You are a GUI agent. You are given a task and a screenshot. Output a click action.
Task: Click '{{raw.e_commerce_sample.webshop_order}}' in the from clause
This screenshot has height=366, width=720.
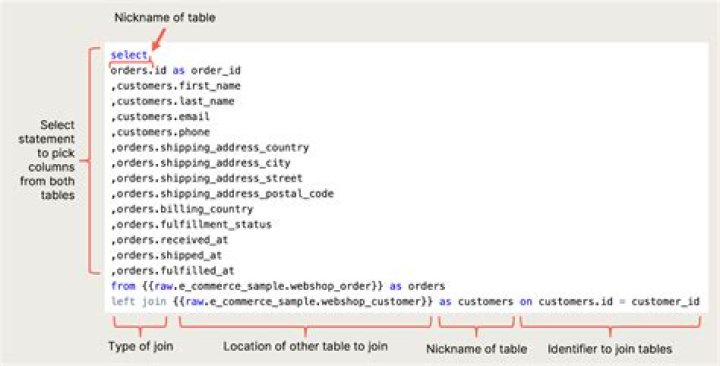click(x=263, y=286)
